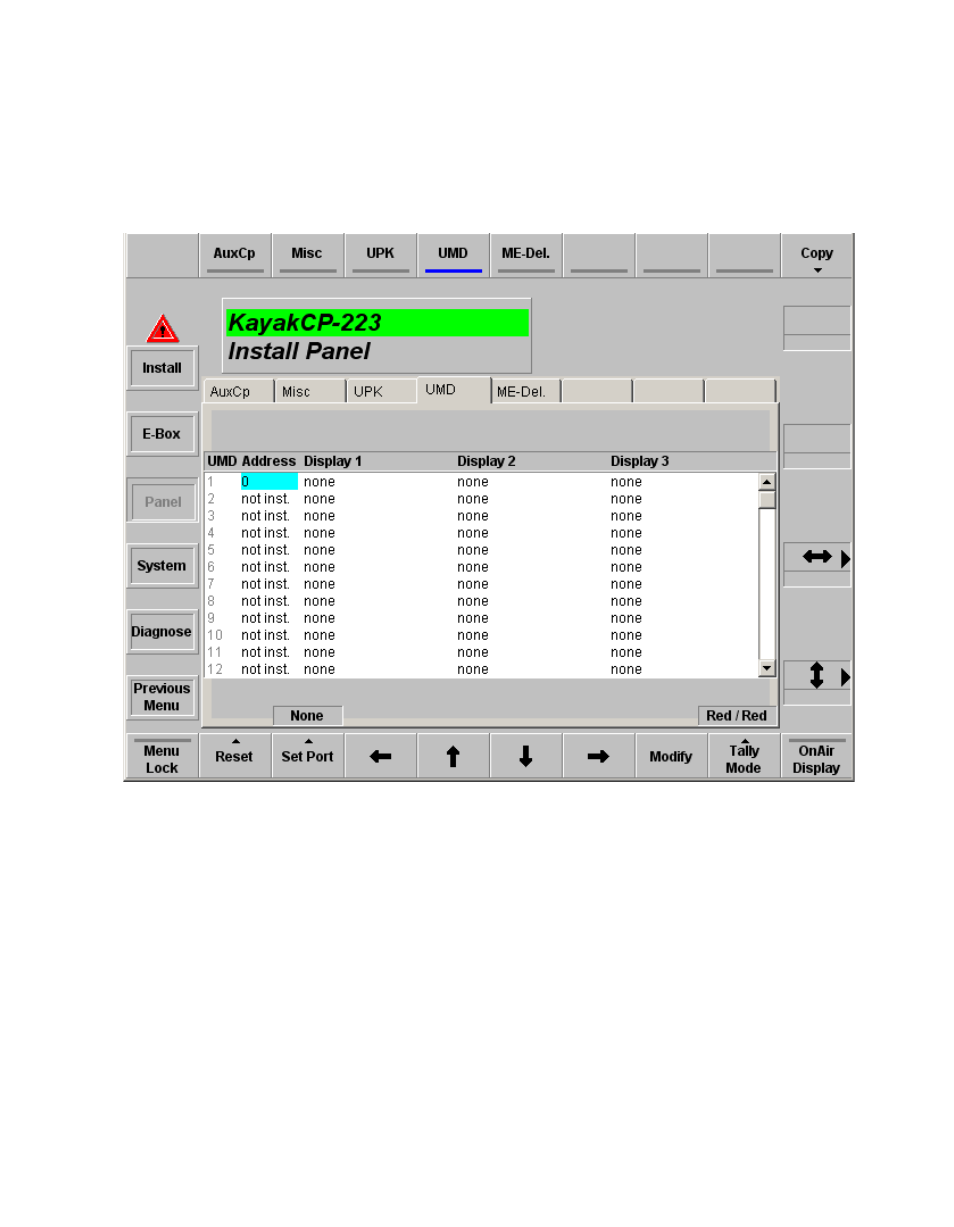Screen dimensions: 954x1227
Task: Switch to the ME-Del. inner tab
Action: click(526, 392)
